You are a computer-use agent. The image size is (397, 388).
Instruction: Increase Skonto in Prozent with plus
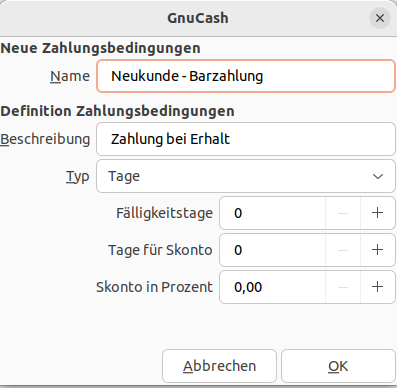[377, 287]
